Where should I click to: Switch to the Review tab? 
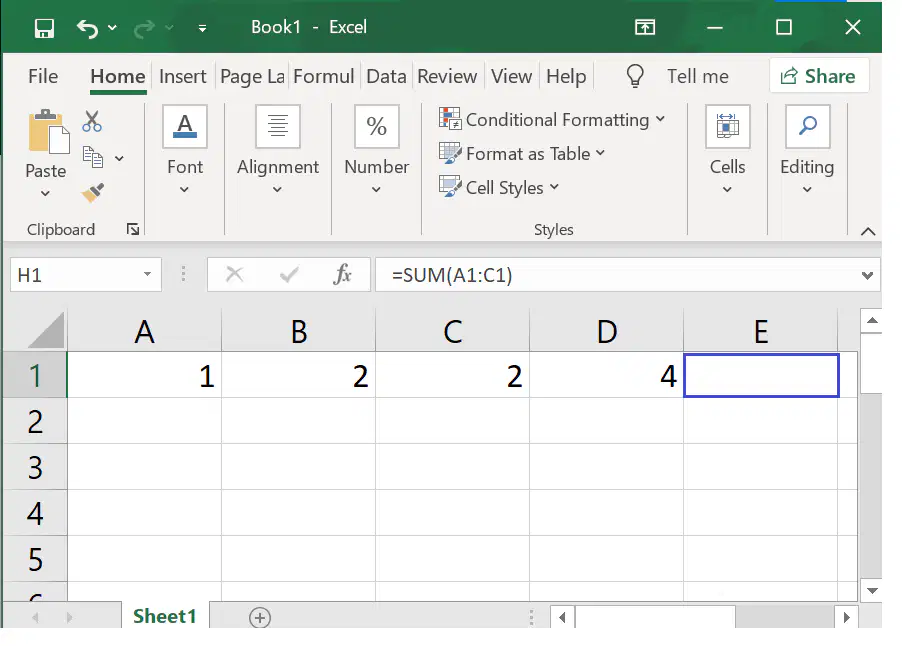click(447, 76)
